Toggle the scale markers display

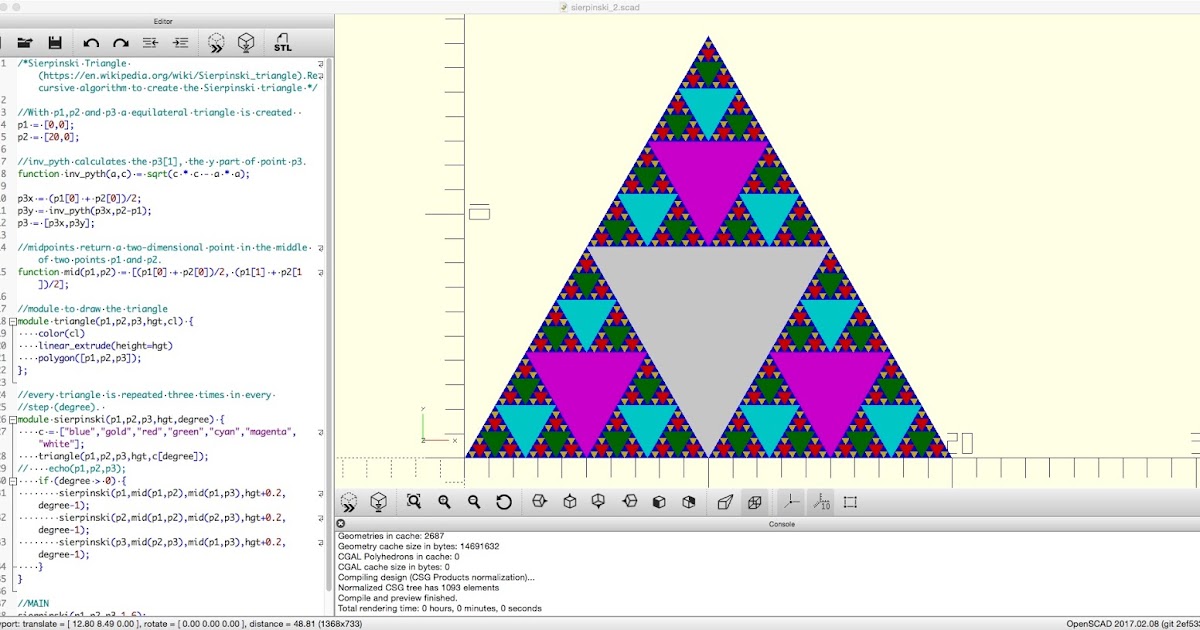(x=819, y=502)
